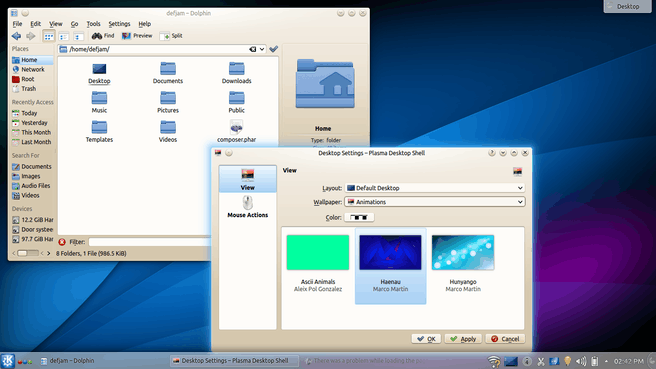
Task: Open the KDE application launcher
Action: pos(8,361)
